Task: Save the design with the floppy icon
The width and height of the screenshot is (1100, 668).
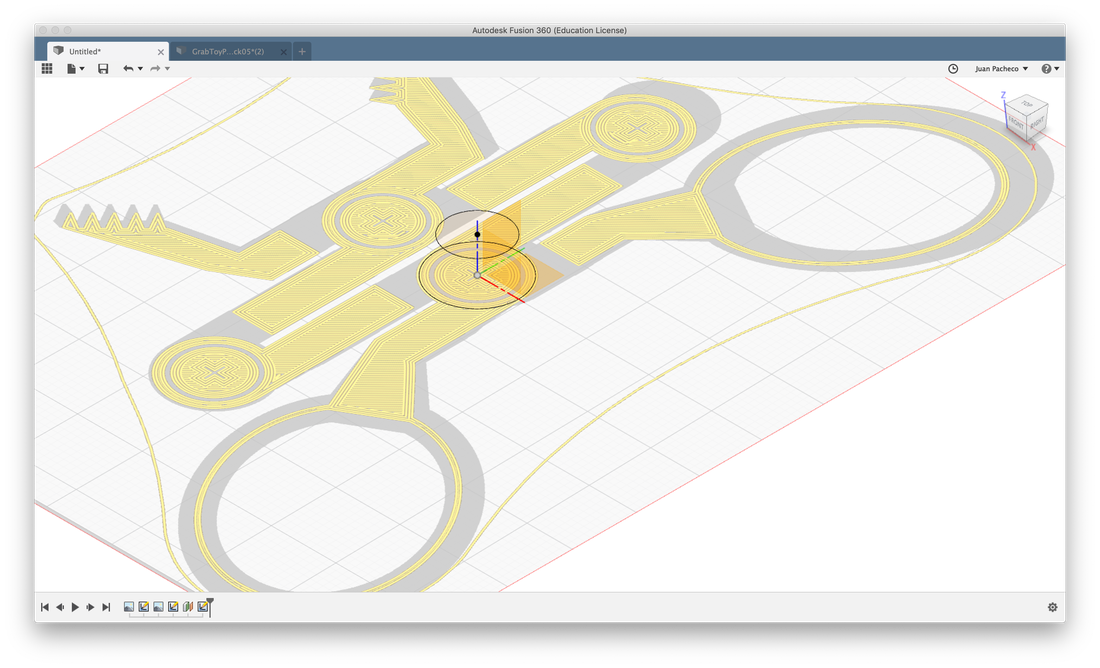Action: pyautogui.click(x=103, y=68)
